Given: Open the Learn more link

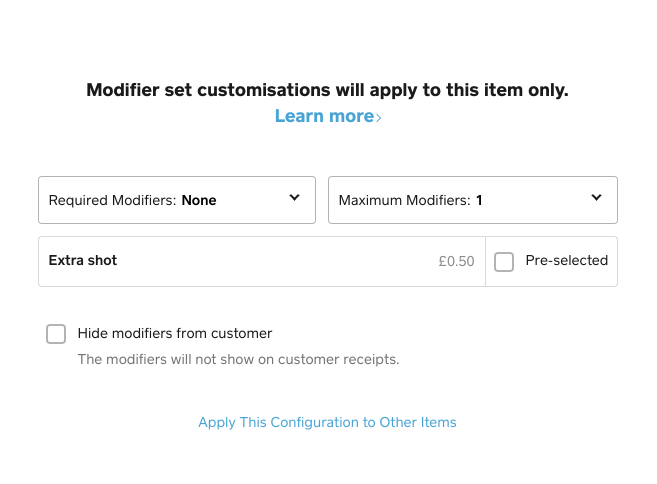Looking at the screenshot, I should click(x=323, y=116).
